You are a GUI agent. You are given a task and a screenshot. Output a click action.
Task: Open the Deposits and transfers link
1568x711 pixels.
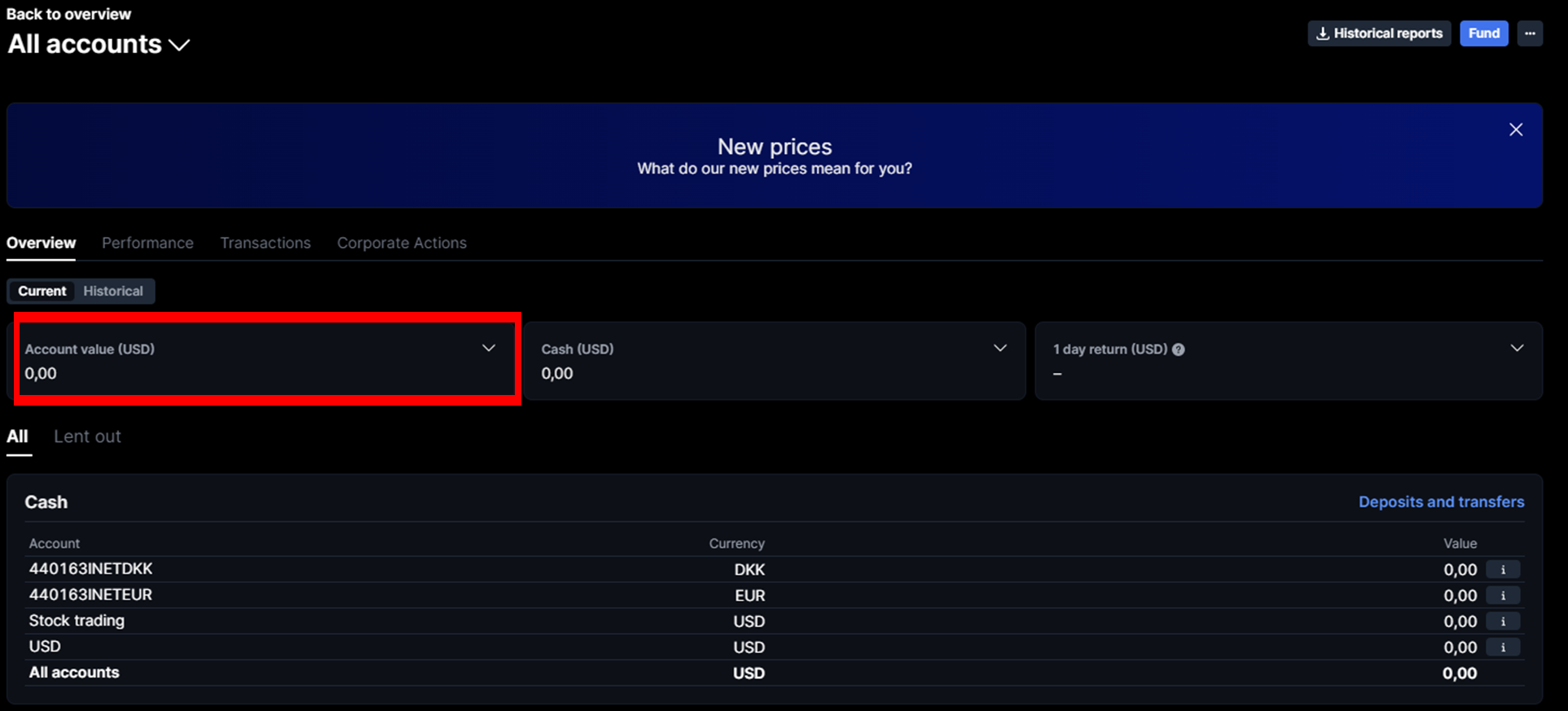[x=1441, y=502]
